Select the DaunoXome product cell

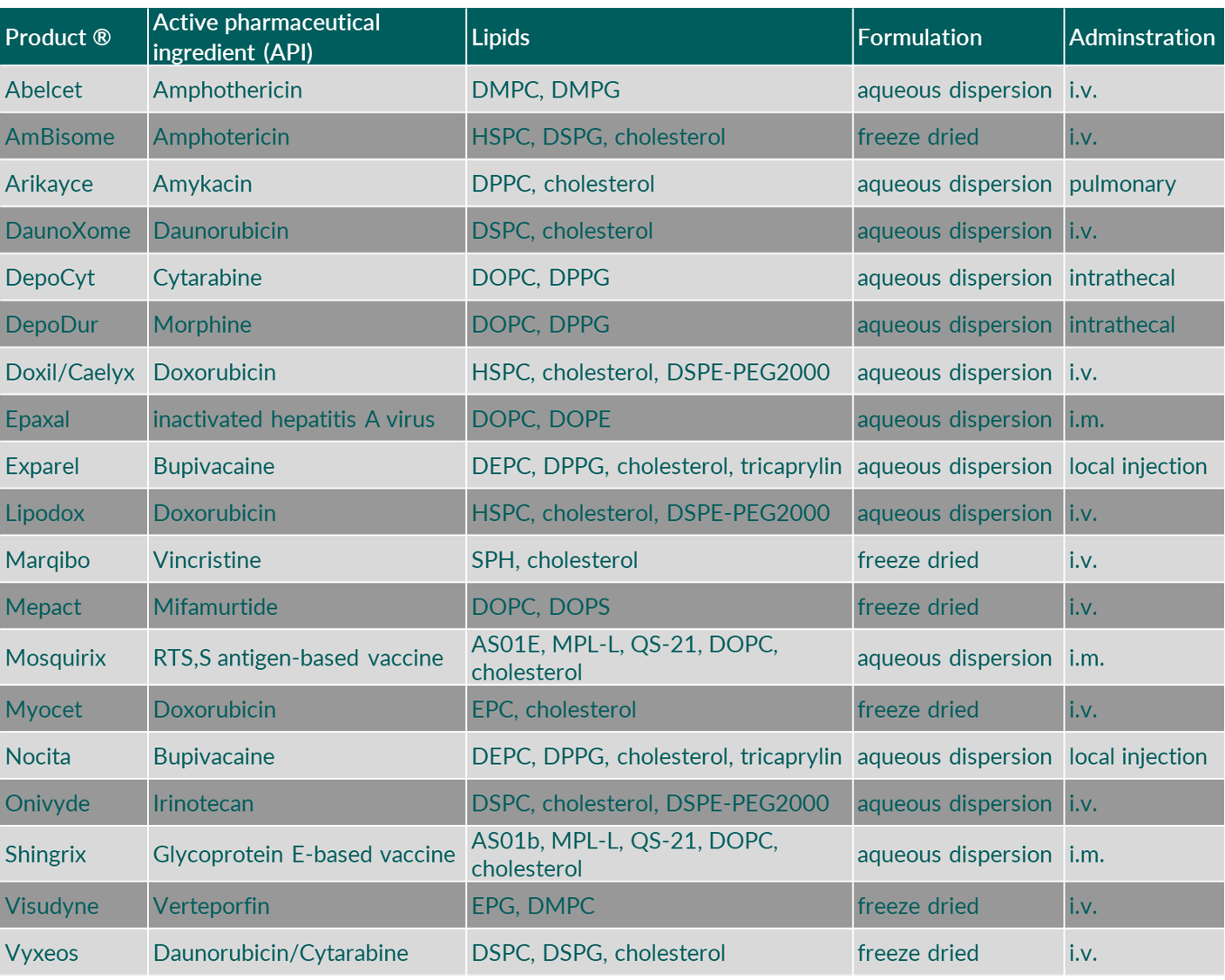[x=68, y=231]
